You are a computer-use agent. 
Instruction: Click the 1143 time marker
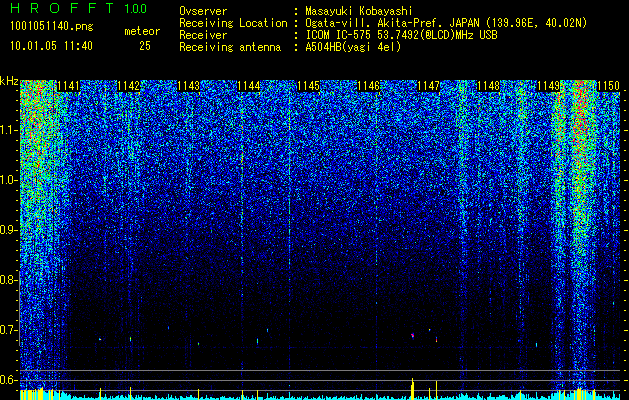(189, 86)
